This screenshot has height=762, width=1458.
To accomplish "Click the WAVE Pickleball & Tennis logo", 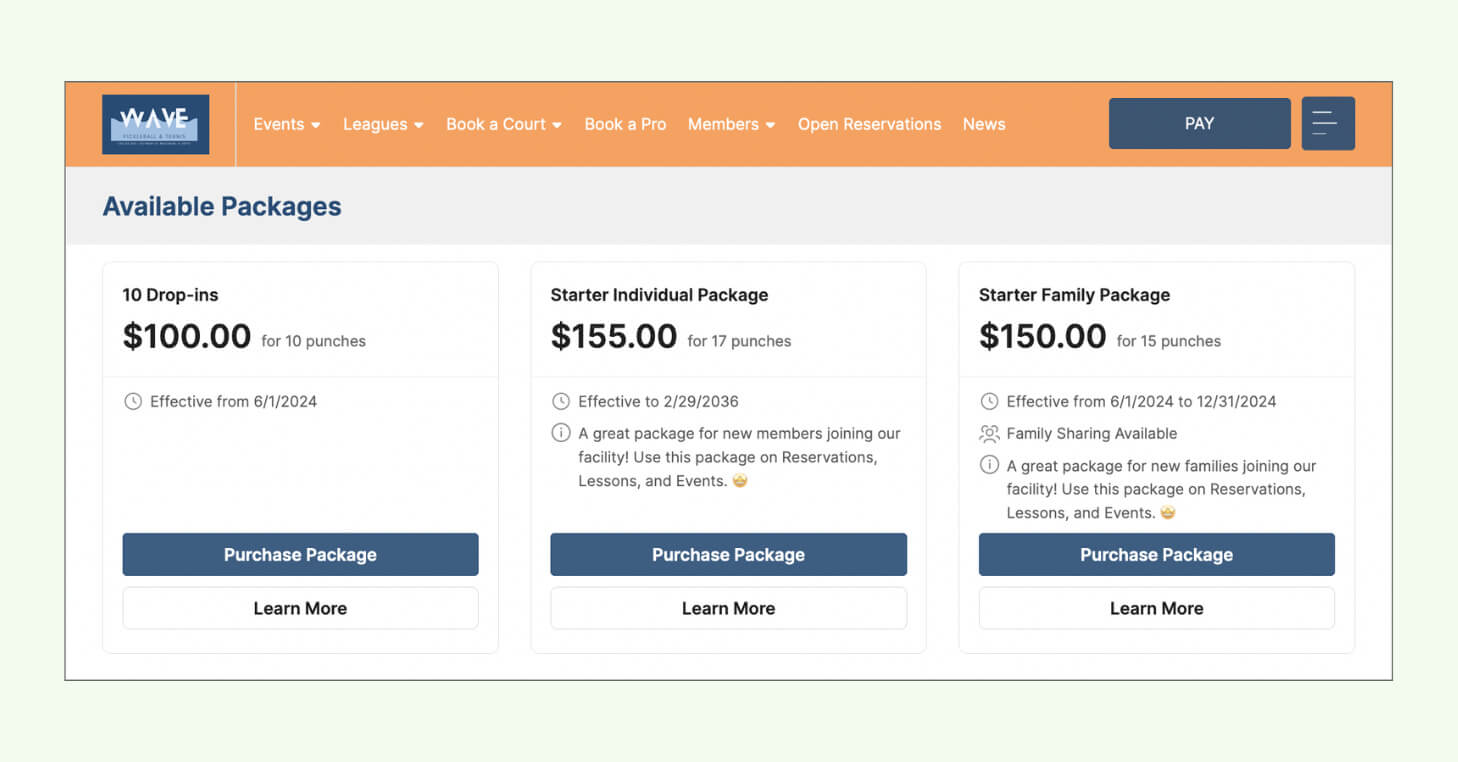I will click(x=155, y=123).
